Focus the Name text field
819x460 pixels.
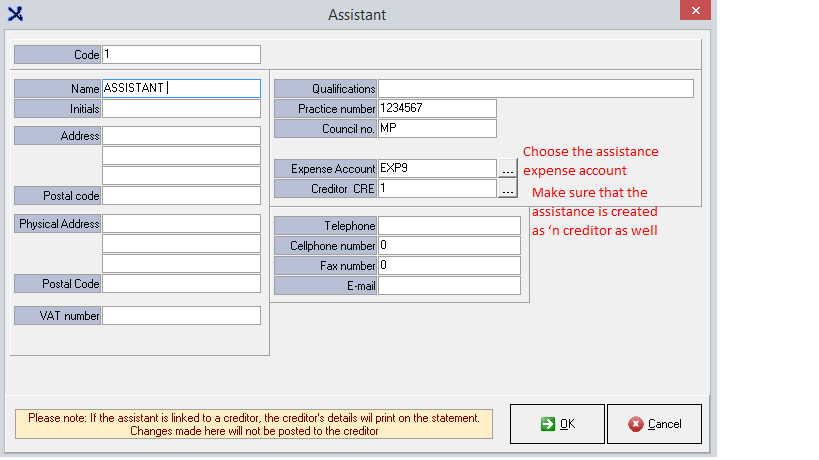click(181, 89)
